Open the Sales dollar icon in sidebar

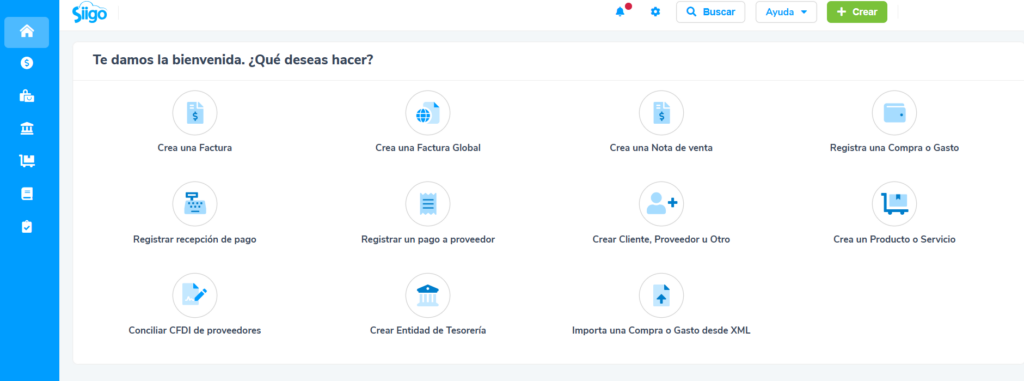pyautogui.click(x=27, y=63)
